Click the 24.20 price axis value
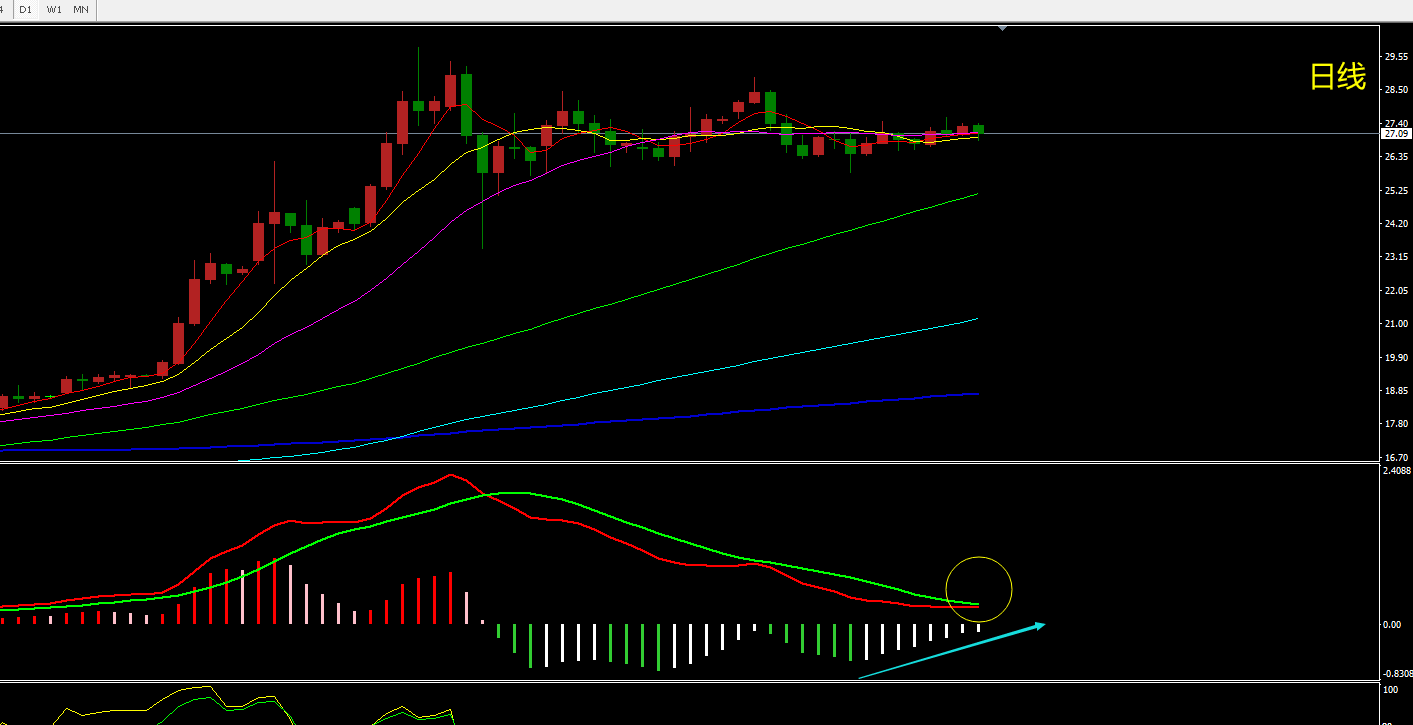 point(1396,224)
